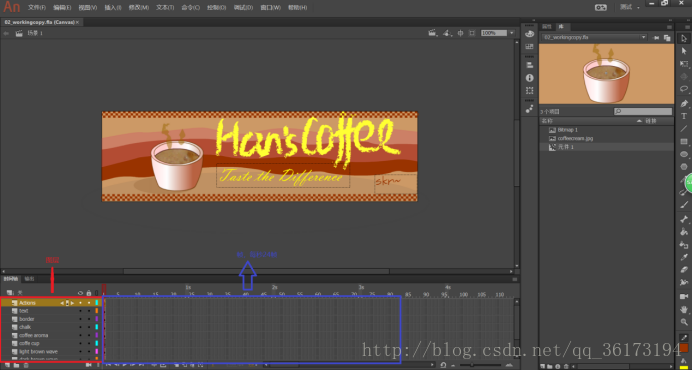Open the Info panel icon
Viewport: 693px width, 370px height.
tap(529, 78)
